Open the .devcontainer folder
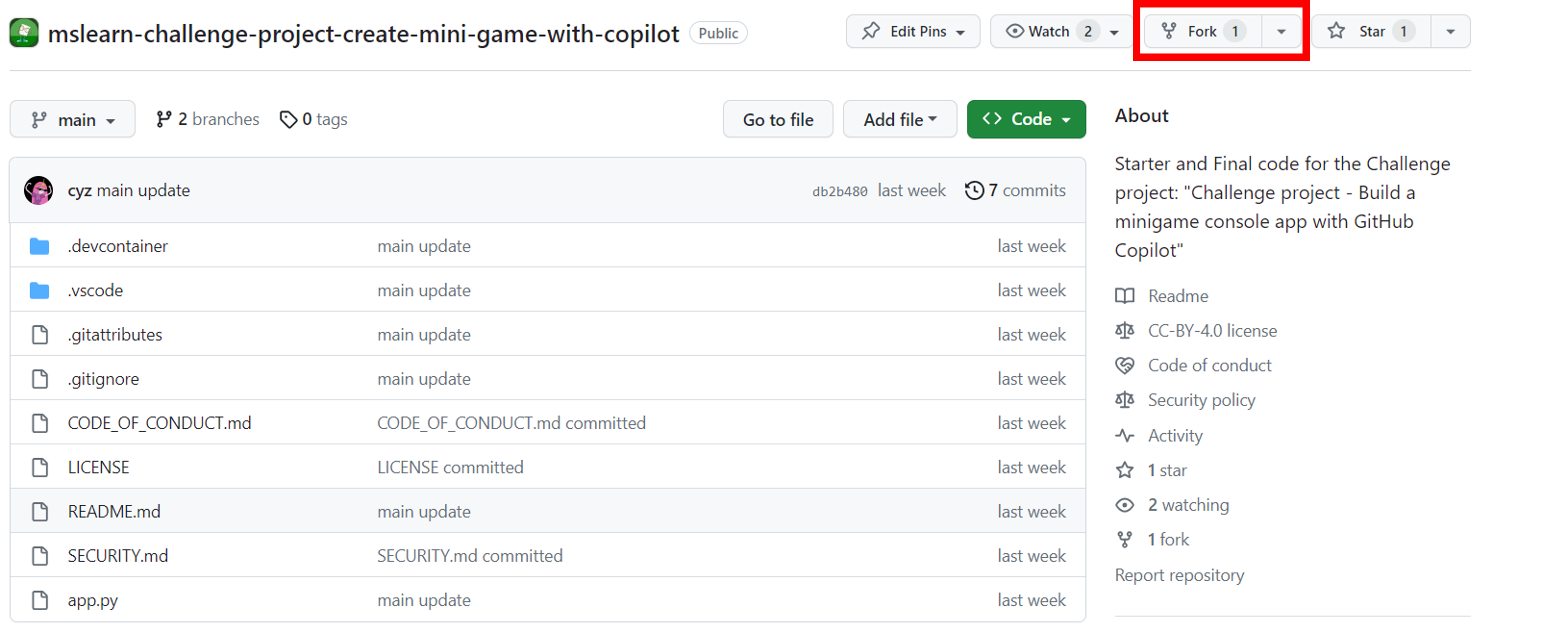1568x633 pixels. [x=118, y=246]
